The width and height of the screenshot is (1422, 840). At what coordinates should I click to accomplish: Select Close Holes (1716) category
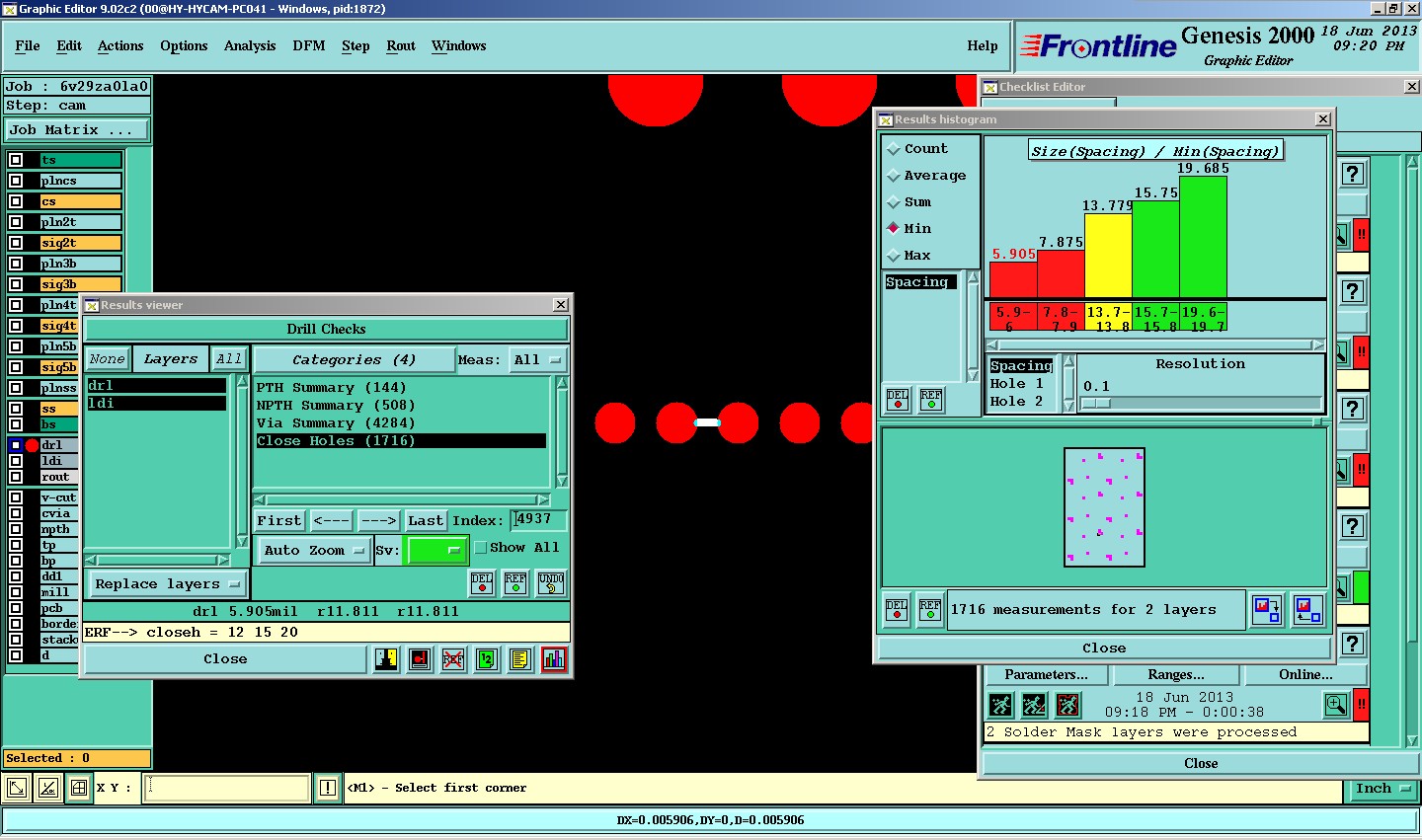401,441
